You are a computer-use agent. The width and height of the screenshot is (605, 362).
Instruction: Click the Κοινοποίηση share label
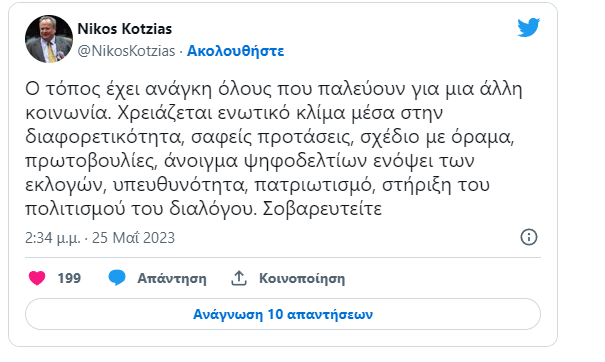302,278
